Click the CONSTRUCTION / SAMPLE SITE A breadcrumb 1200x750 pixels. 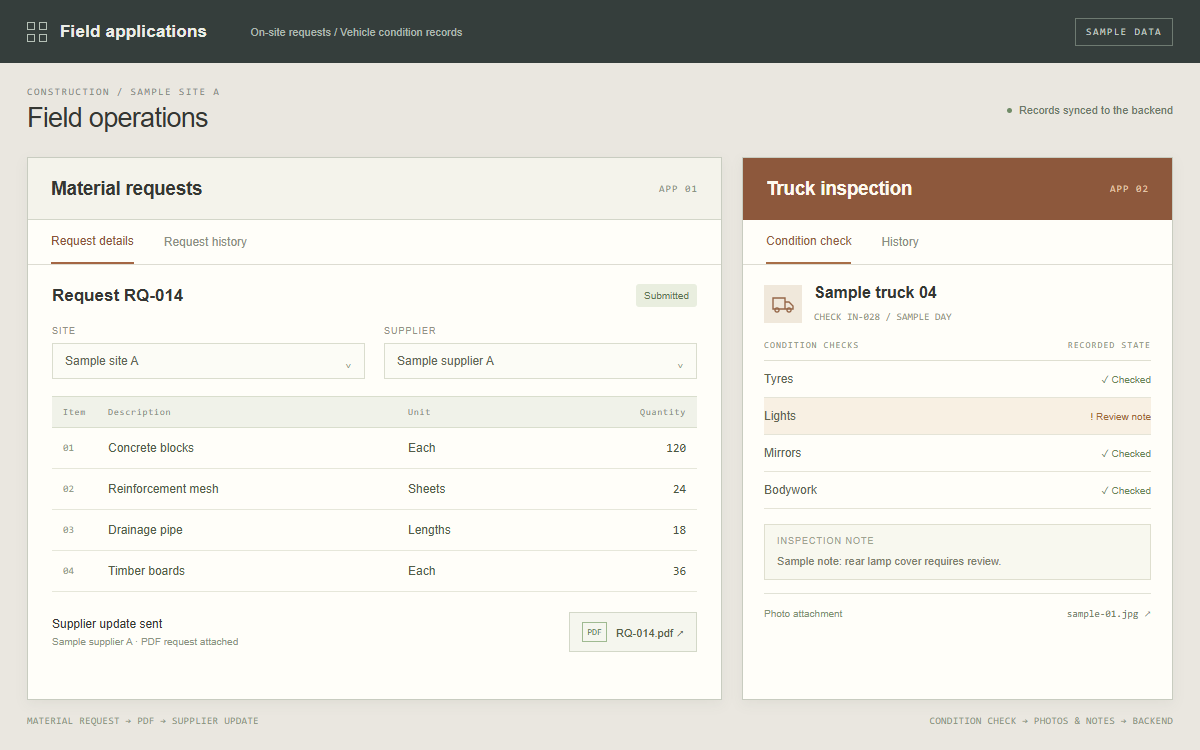[123, 92]
